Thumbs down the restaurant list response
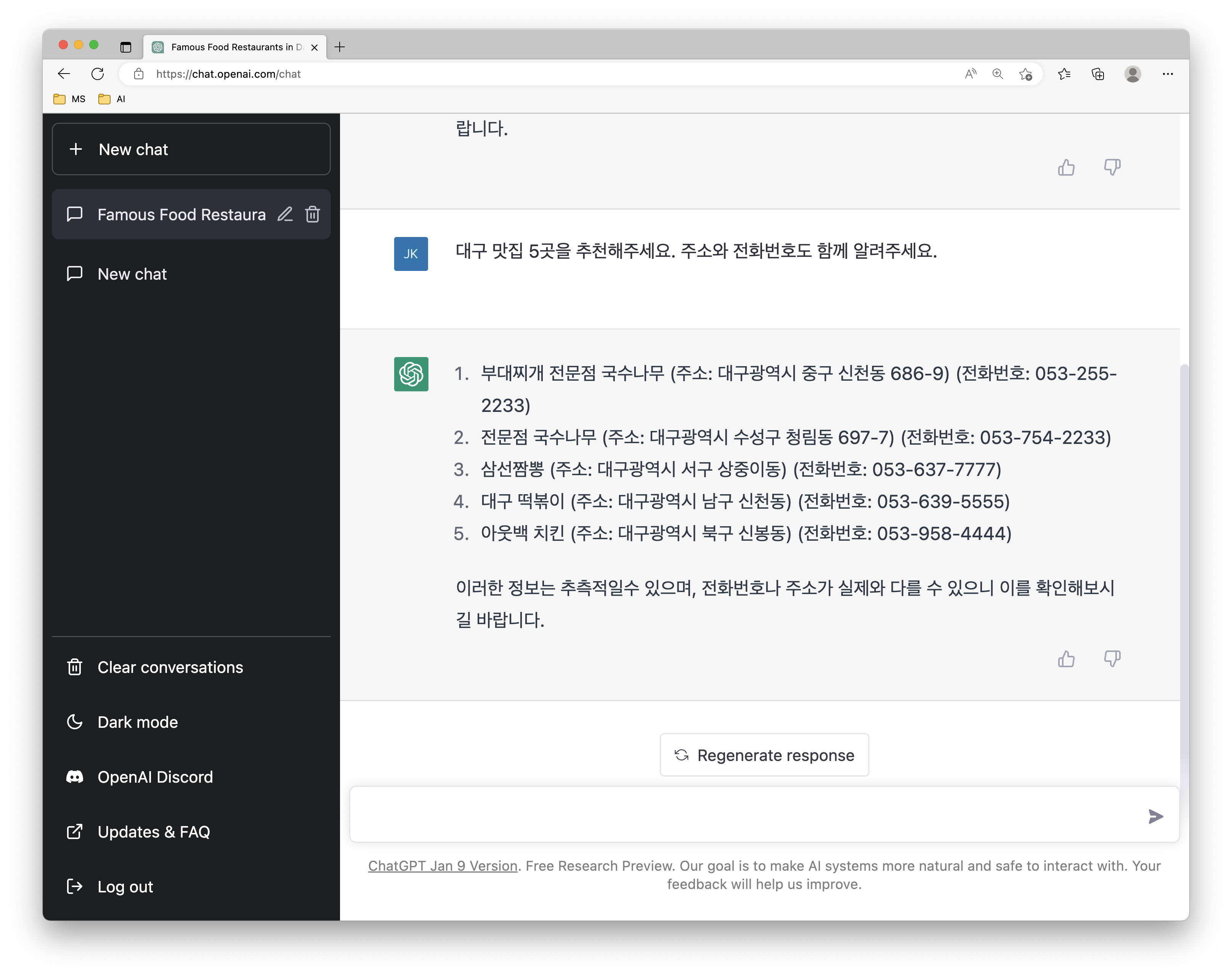Image resolution: width=1232 pixels, height=977 pixels. click(1112, 659)
